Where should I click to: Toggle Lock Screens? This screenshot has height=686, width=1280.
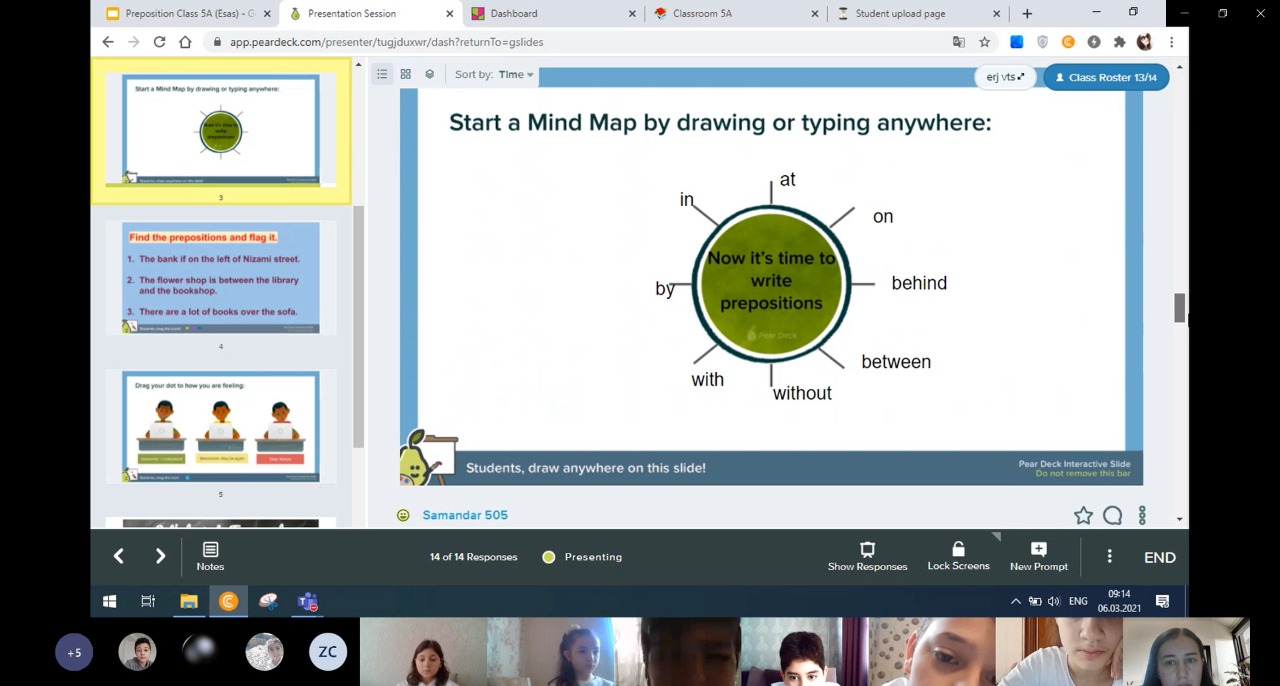(958, 557)
